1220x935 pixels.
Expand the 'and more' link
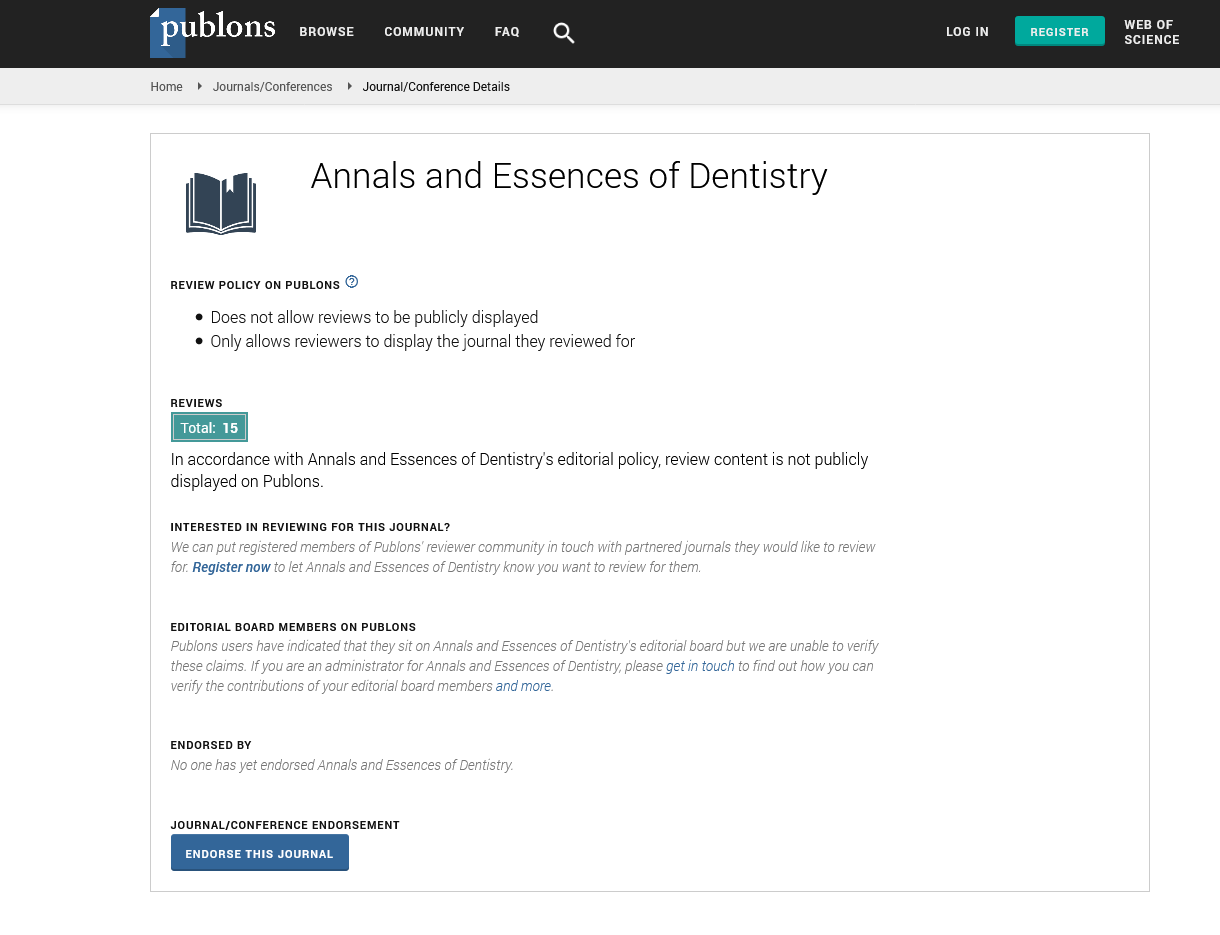coord(523,686)
